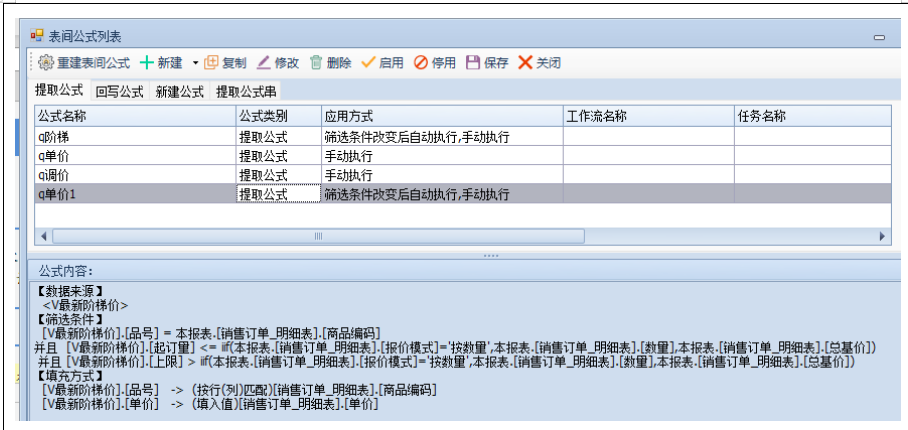This screenshot has width=908, height=430.
Task: Click the red X 关闭 button
Action: click(x=525, y=62)
